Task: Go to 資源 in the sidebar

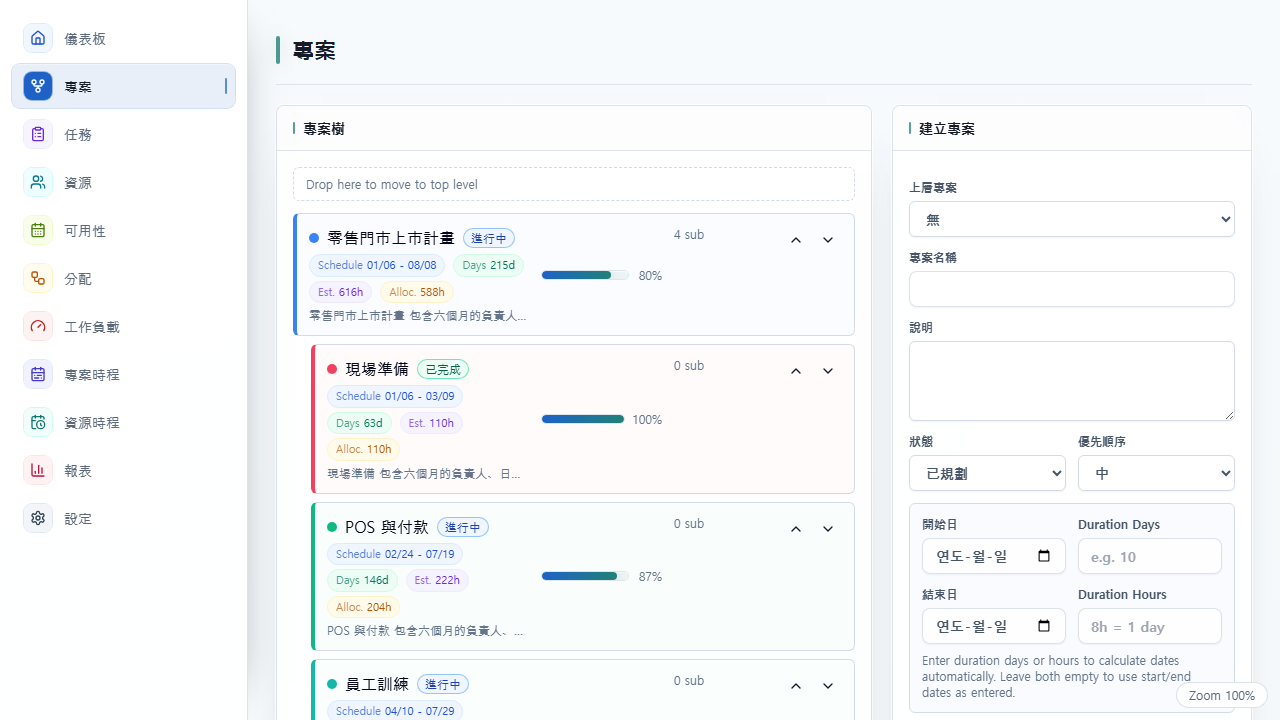Action: (x=124, y=182)
